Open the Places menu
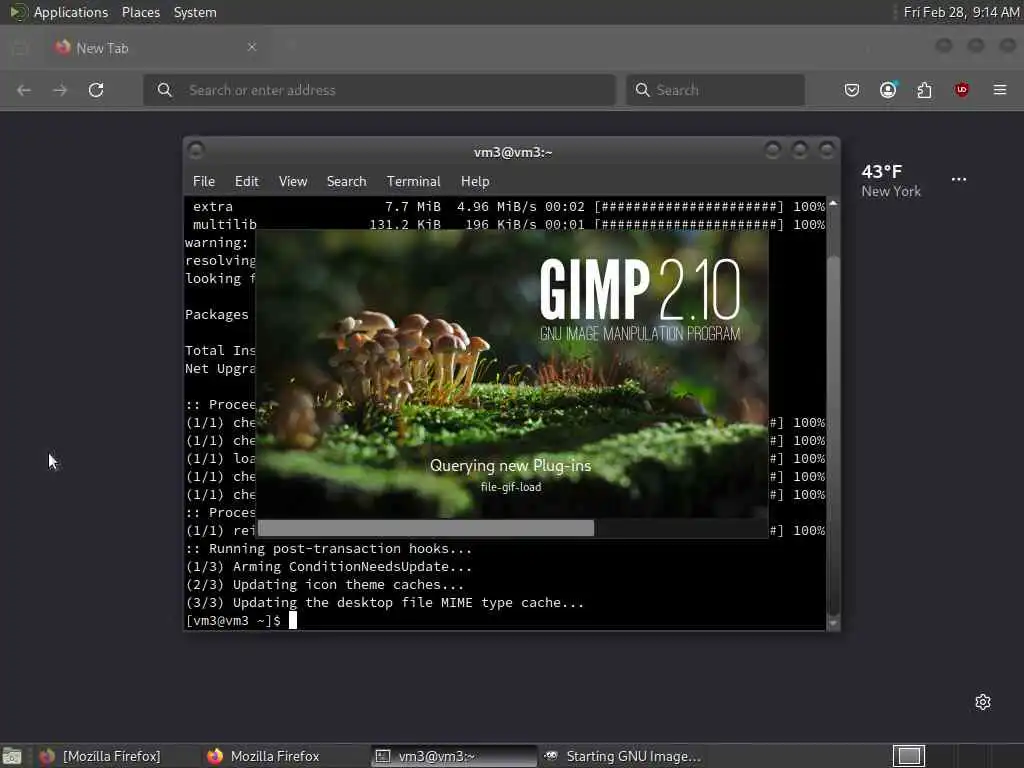 (141, 12)
